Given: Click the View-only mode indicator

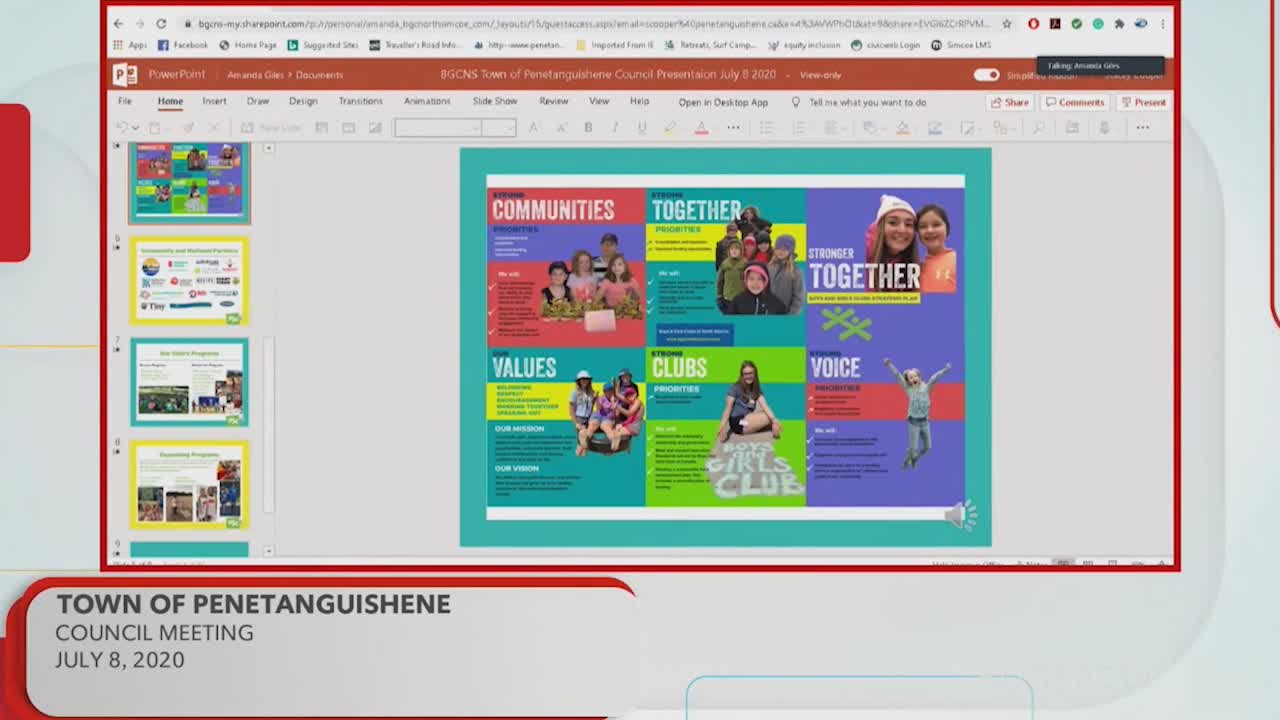Looking at the screenshot, I should [x=820, y=75].
